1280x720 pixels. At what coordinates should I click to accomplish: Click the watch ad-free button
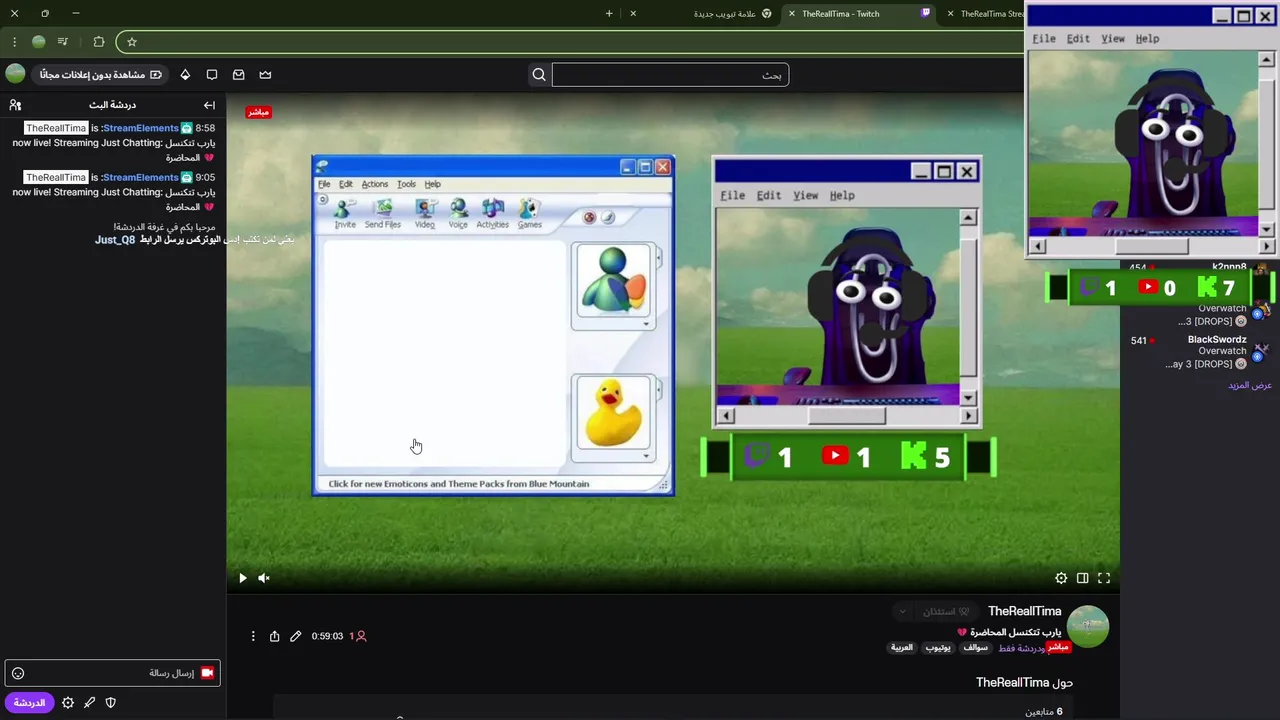[100, 75]
